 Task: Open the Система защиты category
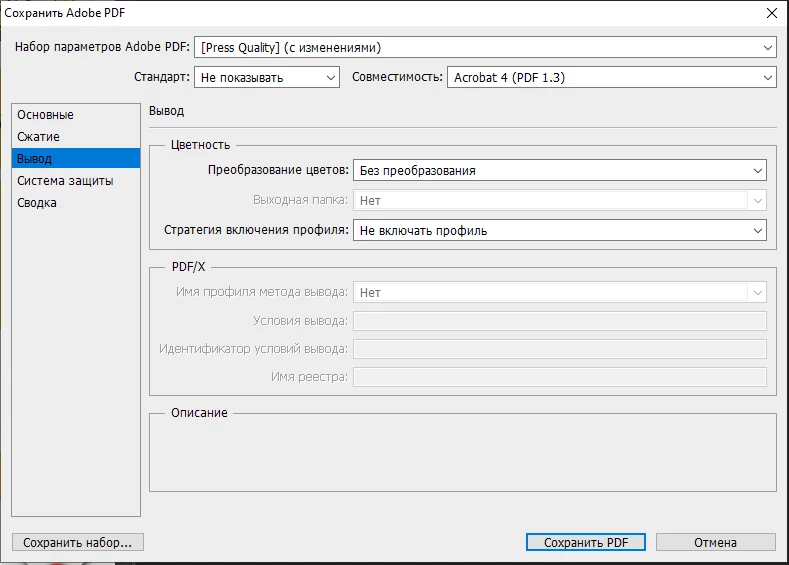(x=76, y=181)
